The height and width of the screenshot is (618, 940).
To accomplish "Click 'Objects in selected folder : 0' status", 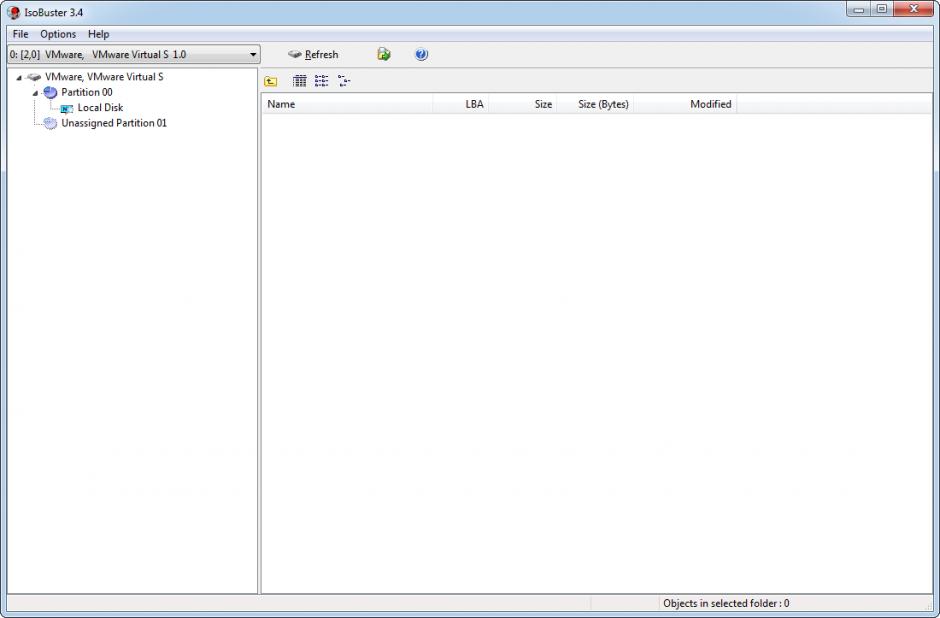I will tap(726, 604).
